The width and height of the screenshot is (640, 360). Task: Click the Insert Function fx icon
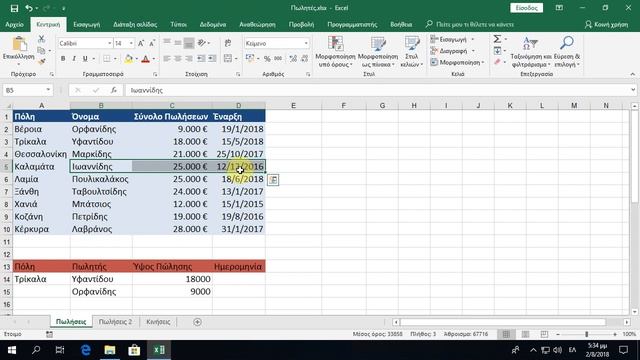(x=113, y=90)
